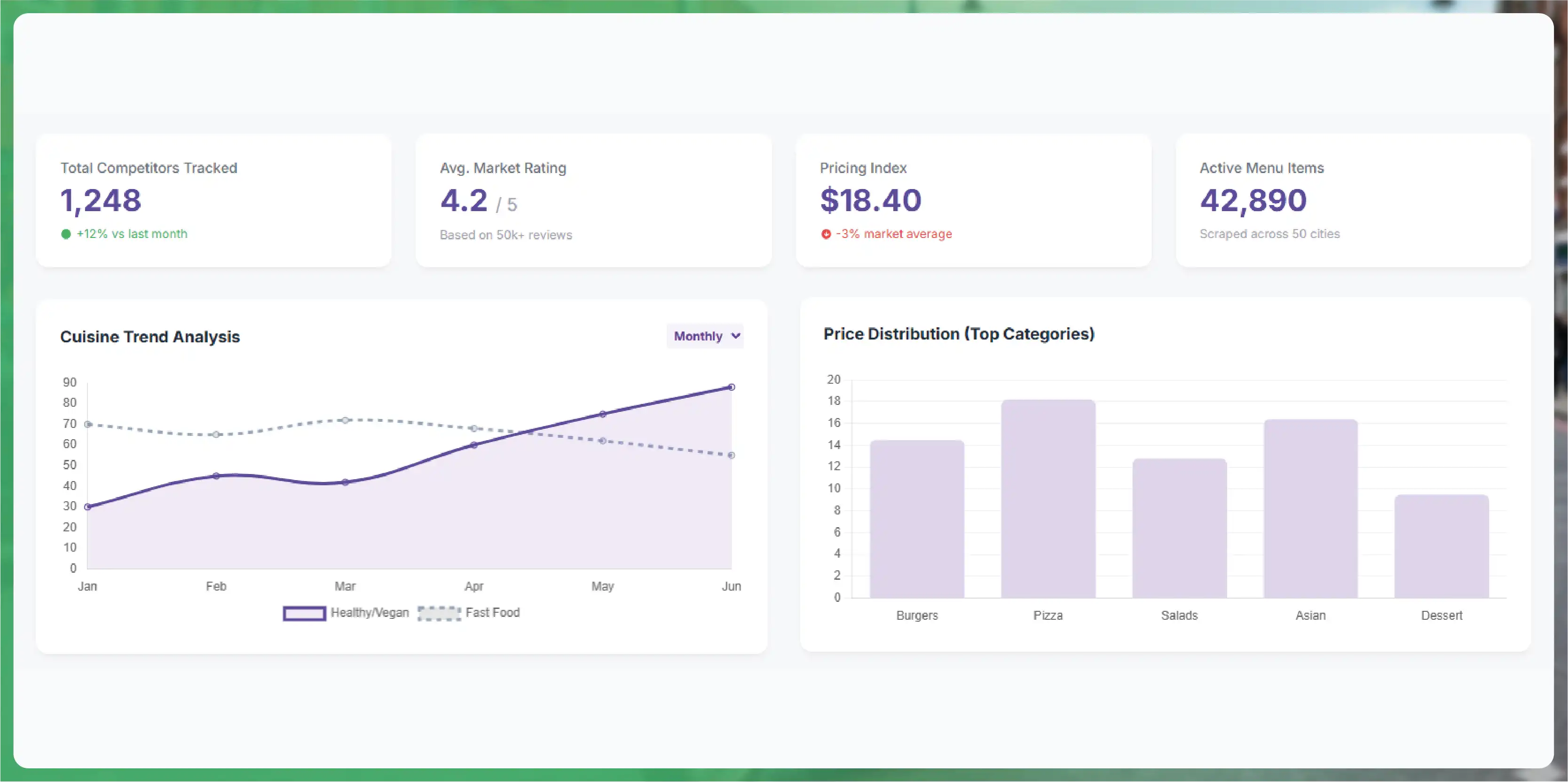
Task: Open the Pricing Index card
Action: point(973,200)
